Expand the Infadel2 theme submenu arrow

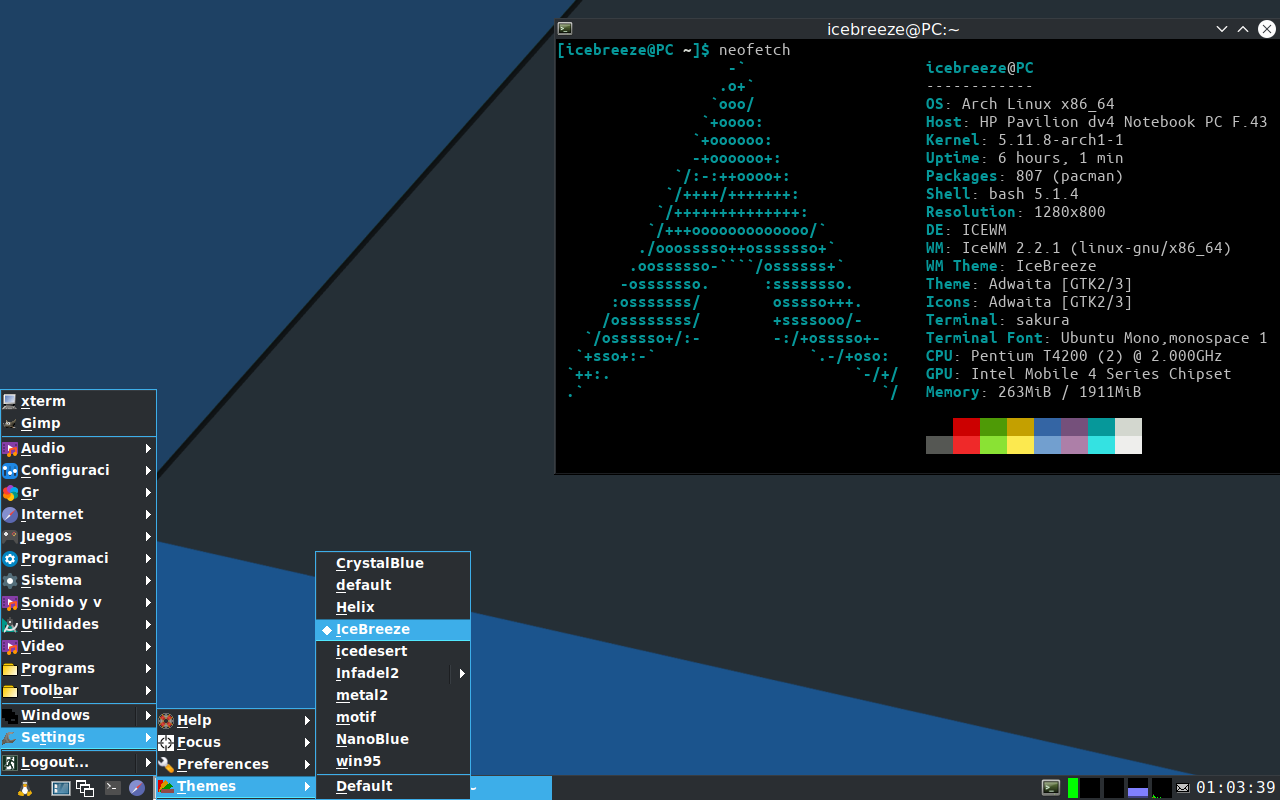click(x=462, y=673)
